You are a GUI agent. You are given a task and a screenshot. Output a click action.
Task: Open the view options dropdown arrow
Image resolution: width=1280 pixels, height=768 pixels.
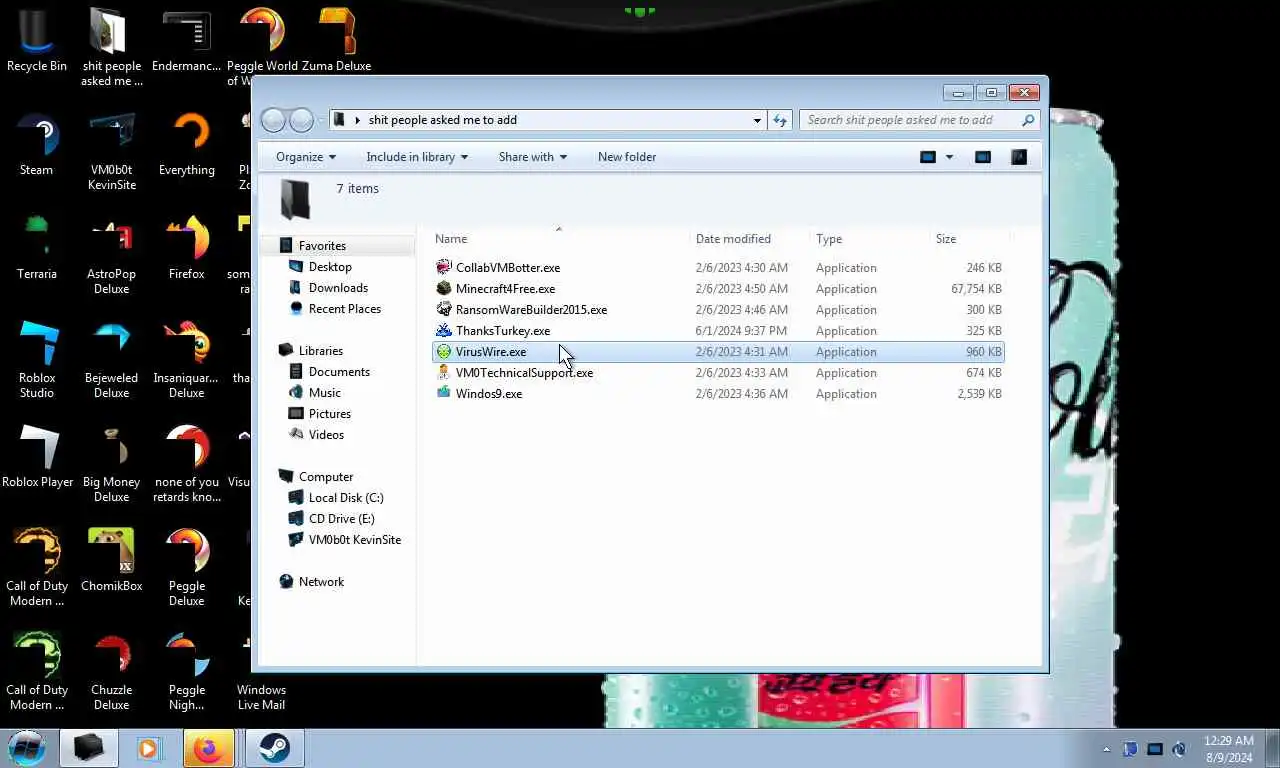coord(949,157)
